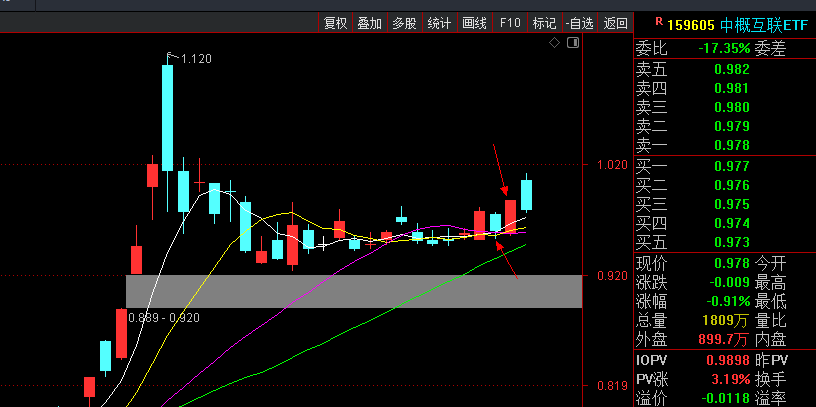
Task: Click the 今开 label
Action: (x=770, y=263)
